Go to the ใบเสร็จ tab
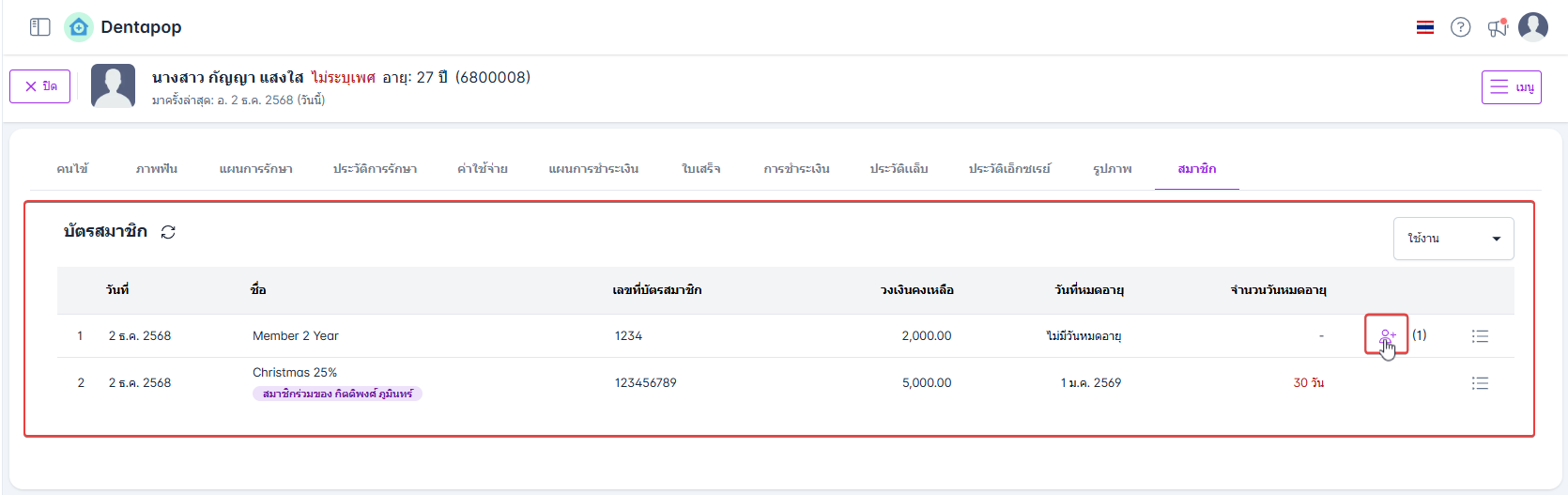Viewport: 1568px width, 495px height. click(701, 169)
